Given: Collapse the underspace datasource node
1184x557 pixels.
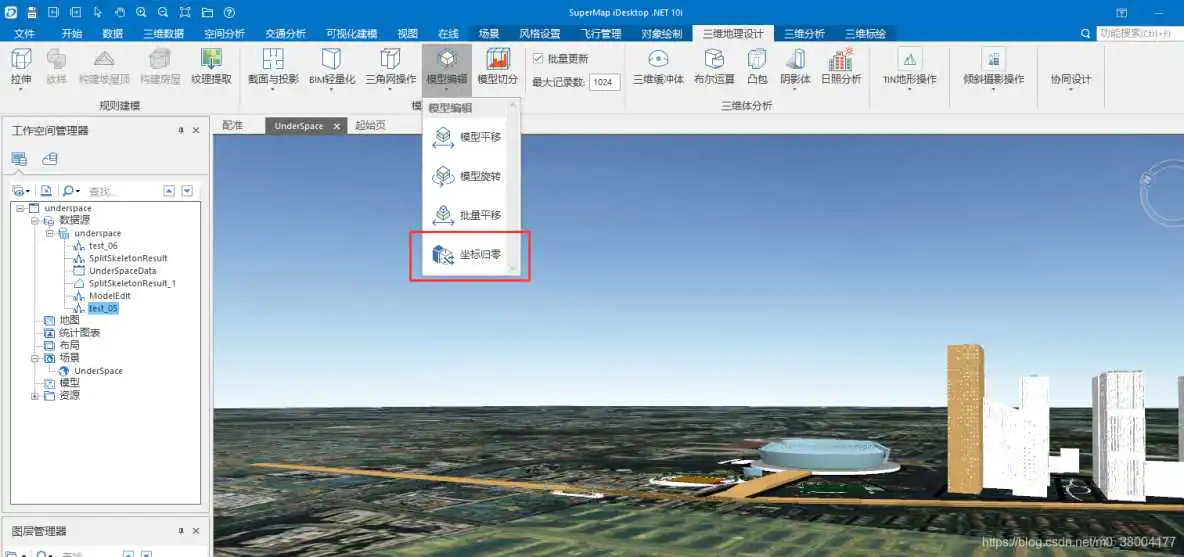Looking at the screenshot, I should pyautogui.click(x=50, y=233).
